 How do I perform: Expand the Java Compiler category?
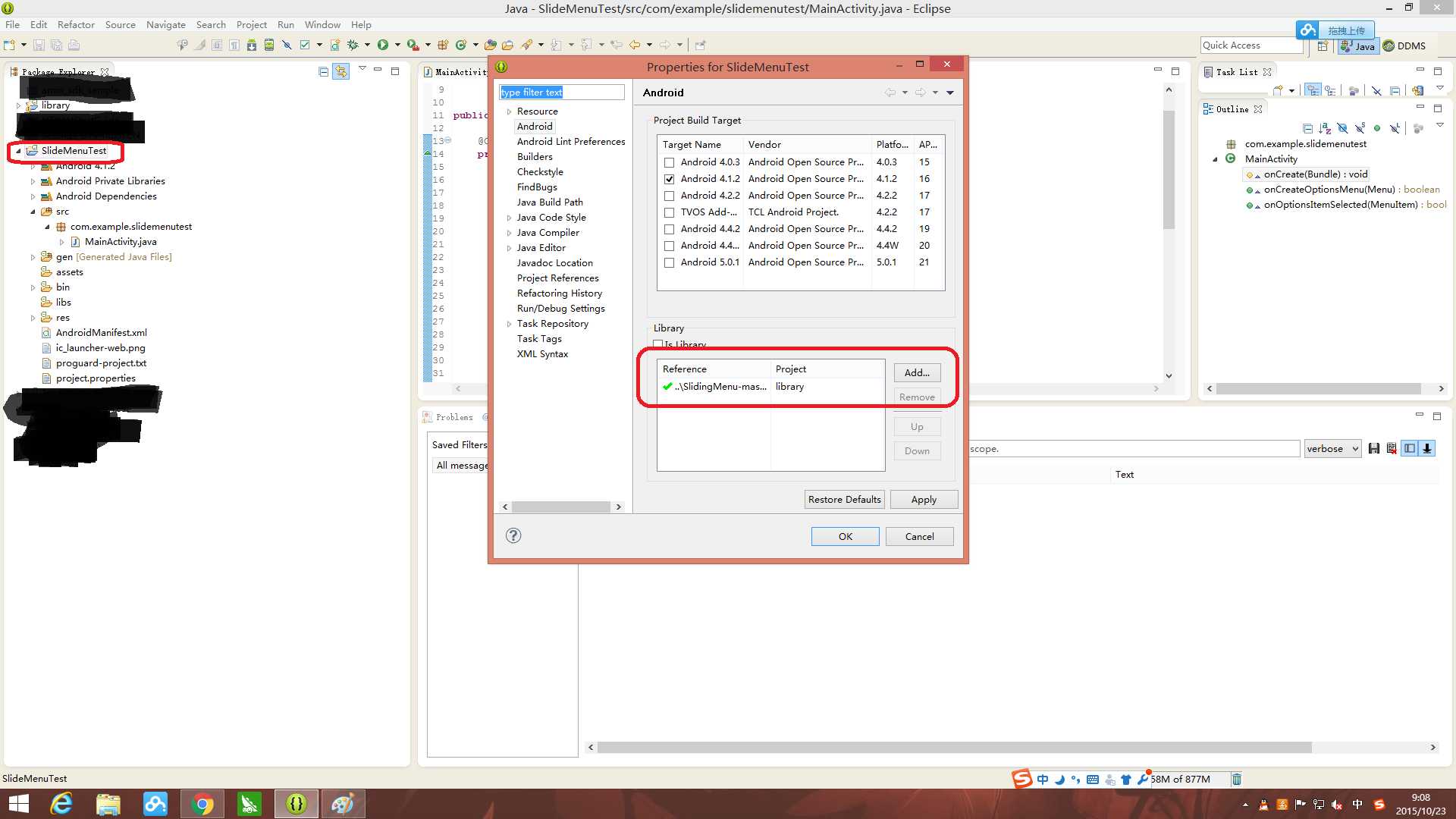pos(509,233)
